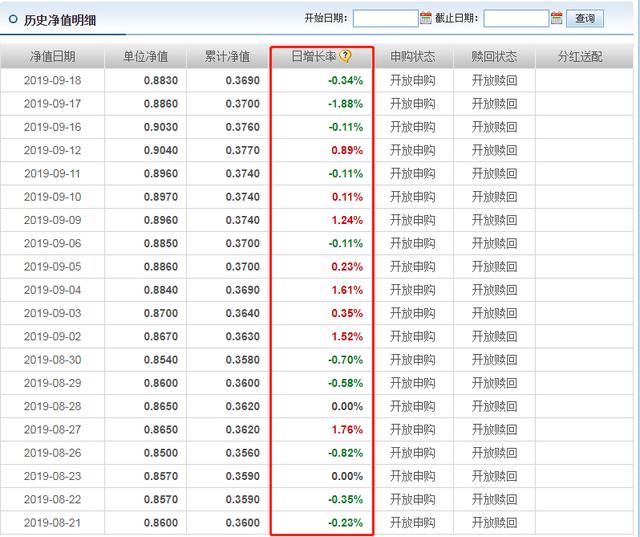Click the 查询 query button

click(585, 18)
